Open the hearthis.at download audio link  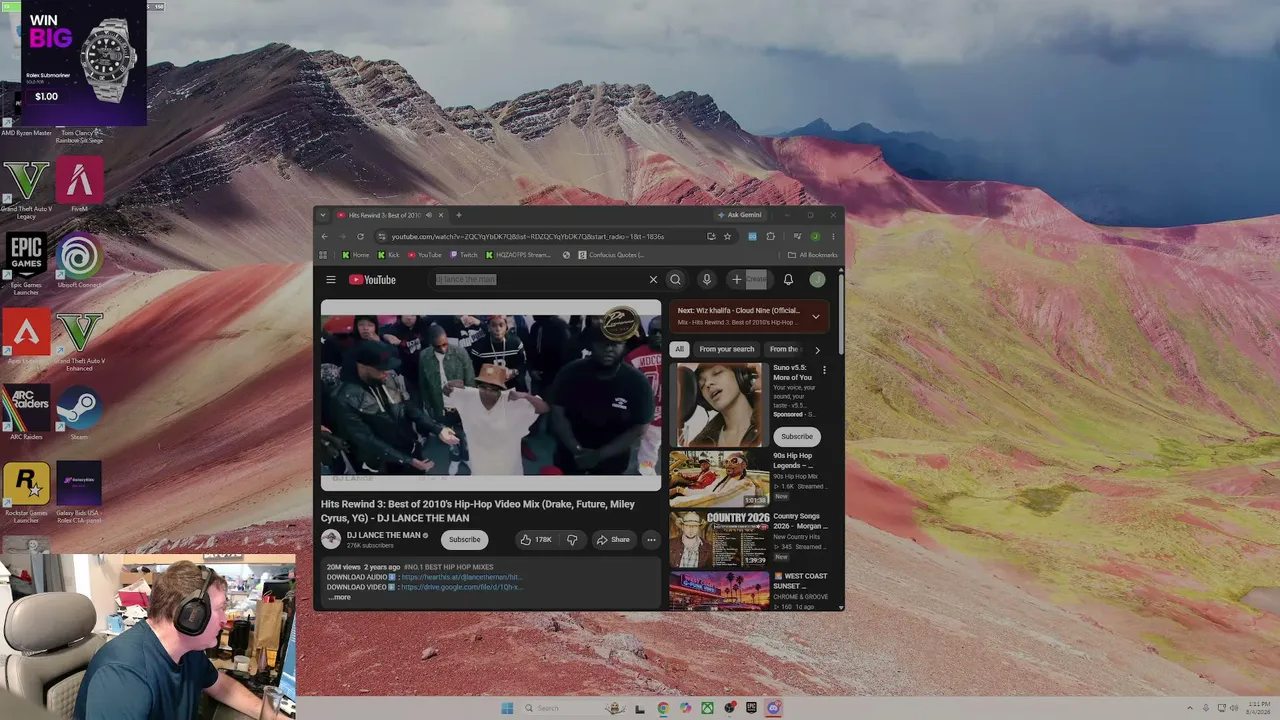click(x=461, y=577)
